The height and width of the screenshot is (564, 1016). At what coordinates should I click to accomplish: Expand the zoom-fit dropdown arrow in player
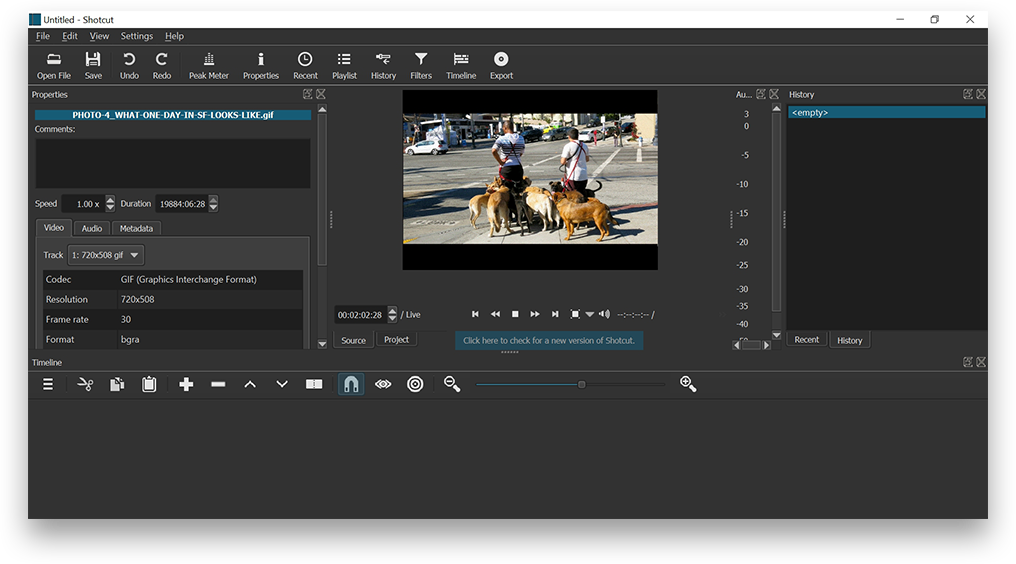coord(589,315)
